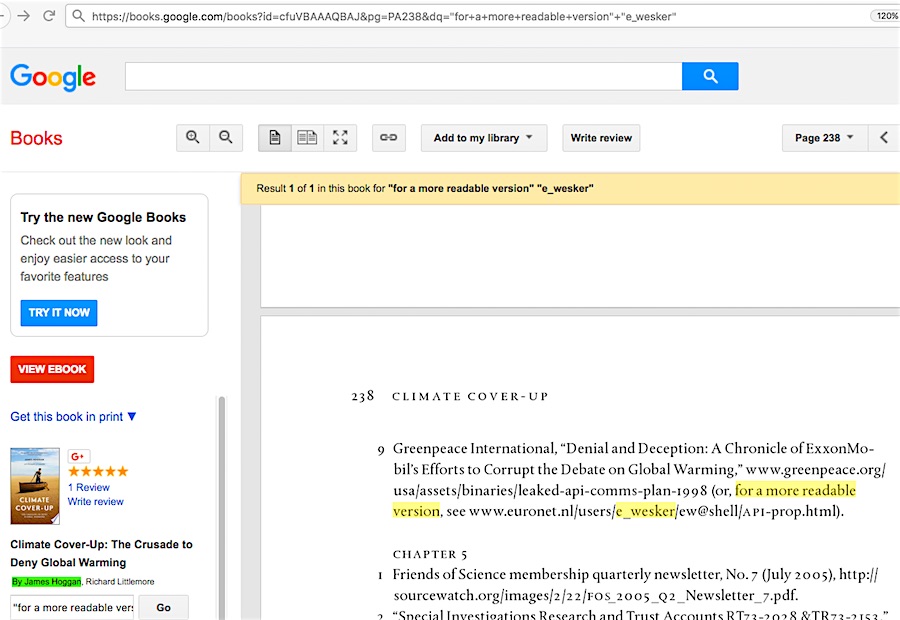This screenshot has height=620, width=900.
Task: Open the Add to my library dropdown
Action: point(483,138)
